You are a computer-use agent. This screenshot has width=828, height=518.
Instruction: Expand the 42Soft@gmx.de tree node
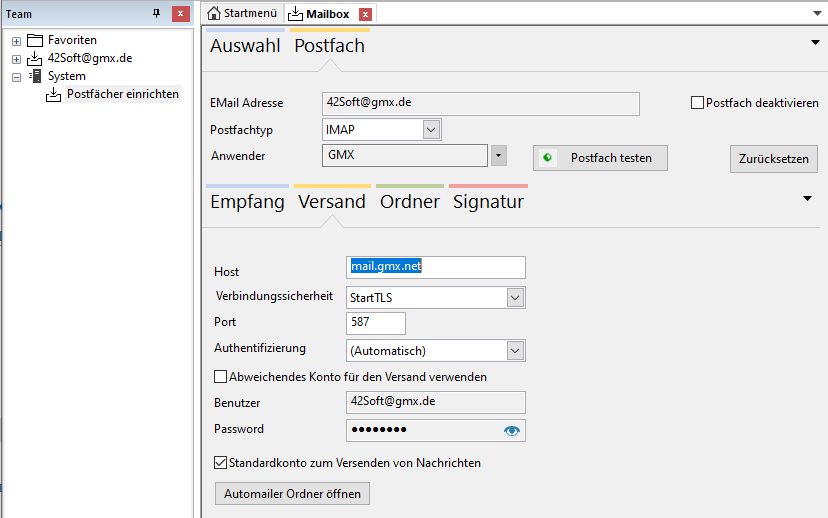tap(16, 59)
